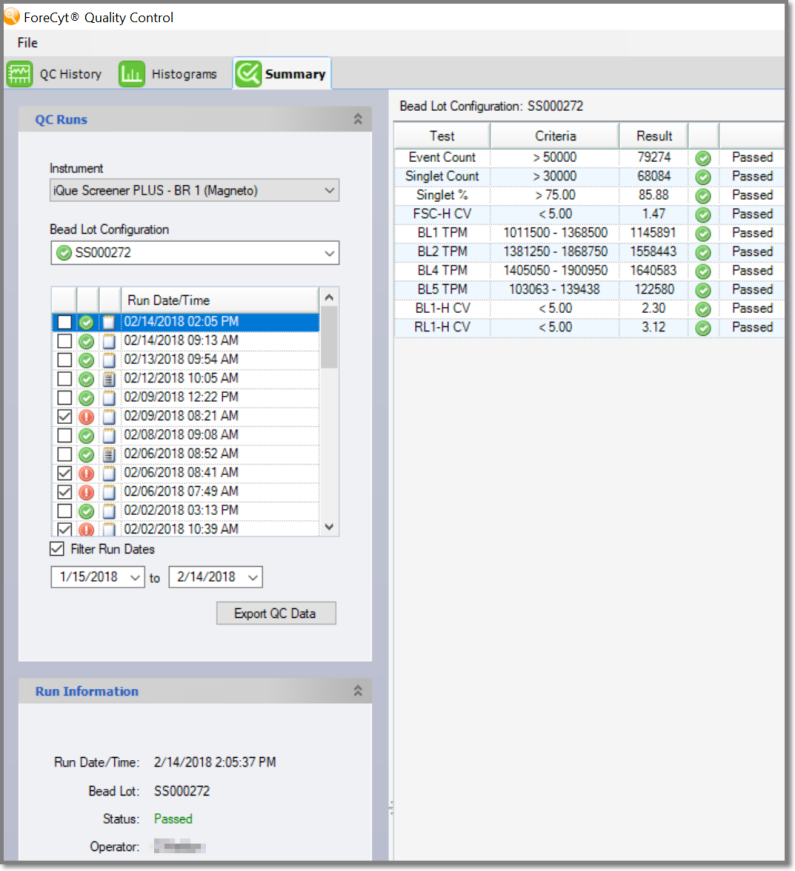Click the green pass icon in RL1-H CV row

pyautogui.click(x=703, y=328)
